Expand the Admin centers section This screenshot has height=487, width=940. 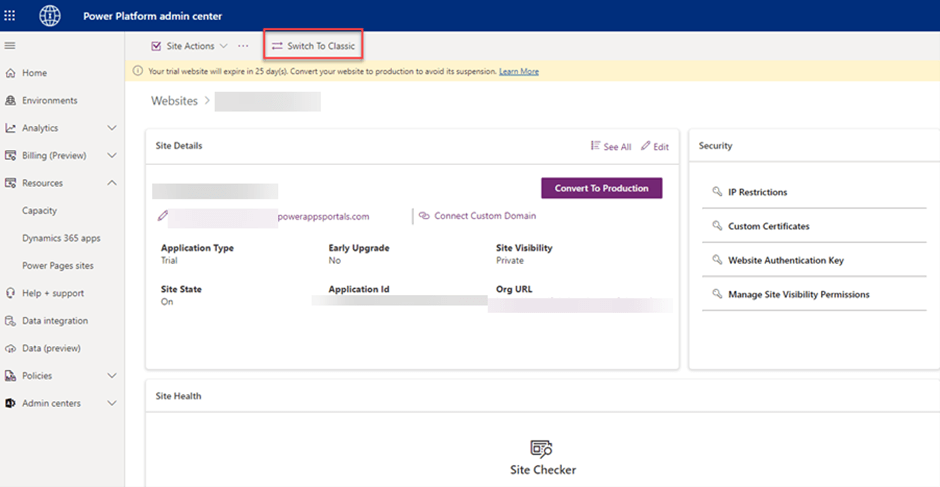(x=112, y=403)
